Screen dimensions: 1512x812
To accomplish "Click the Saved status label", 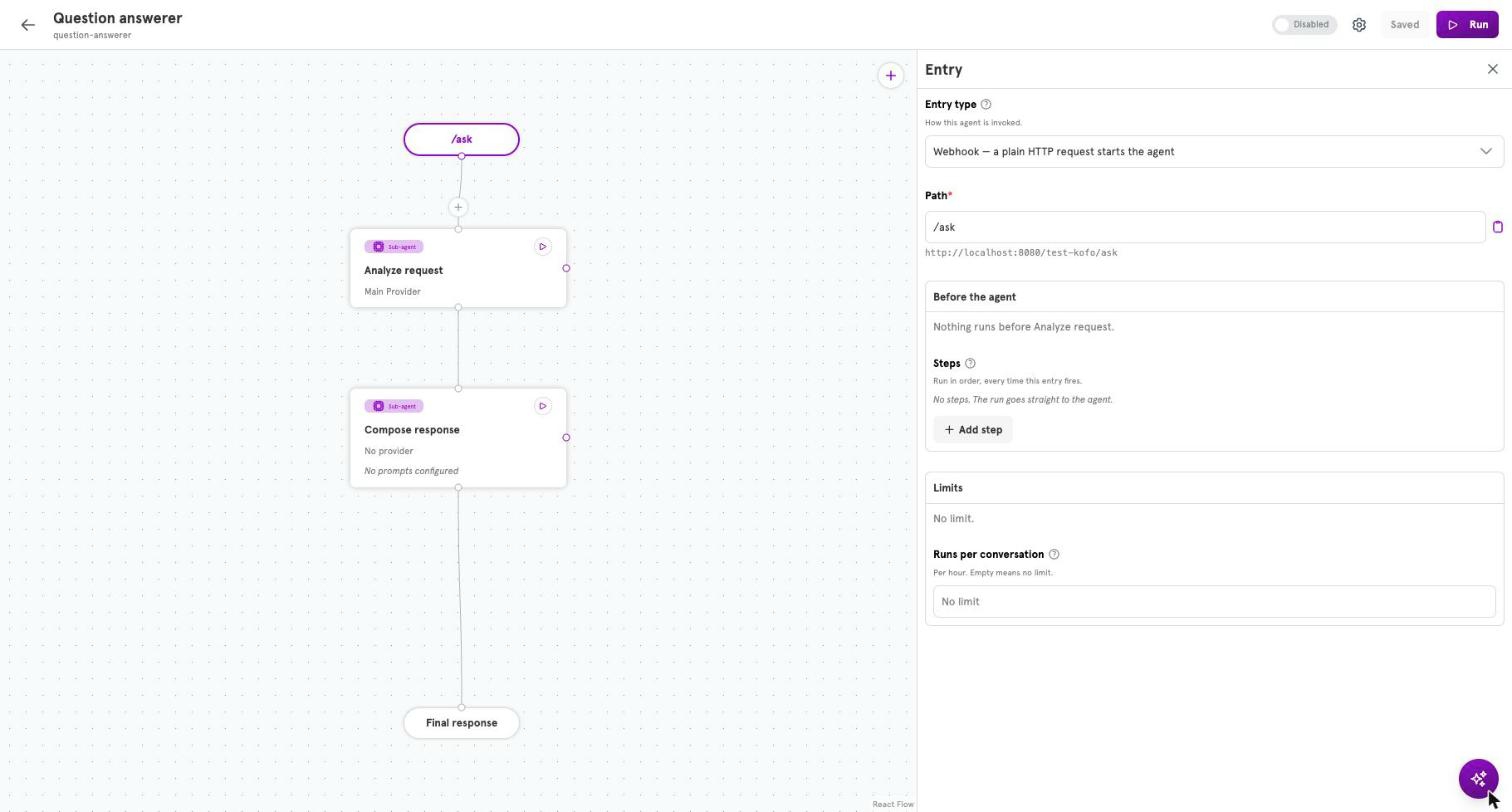I will [1404, 25].
